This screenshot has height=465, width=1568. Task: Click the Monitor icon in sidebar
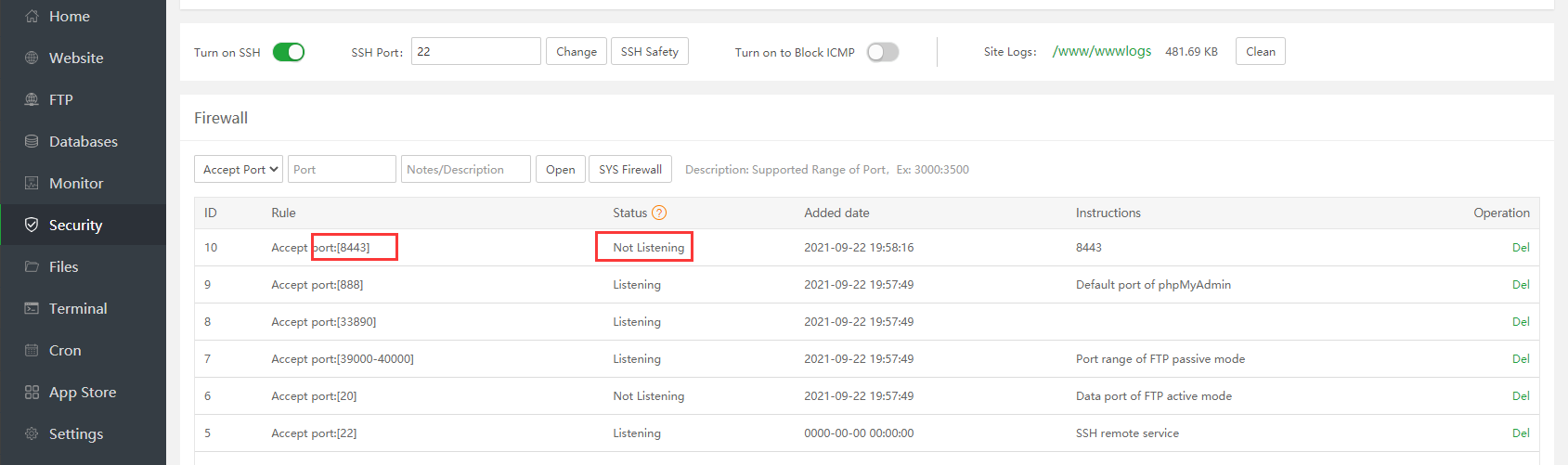[x=32, y=183]
